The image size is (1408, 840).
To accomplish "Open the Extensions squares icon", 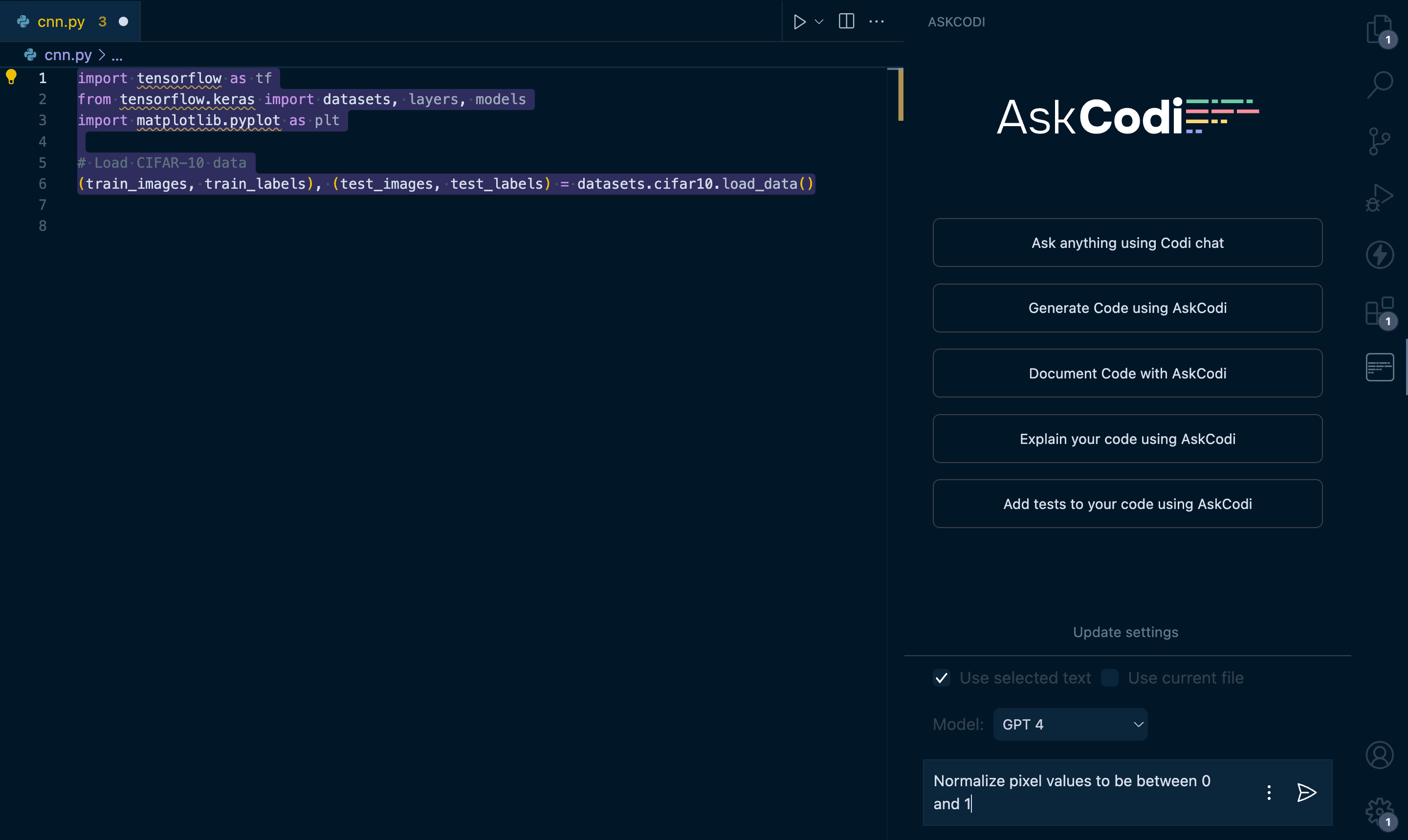I will click(1380, 311).
